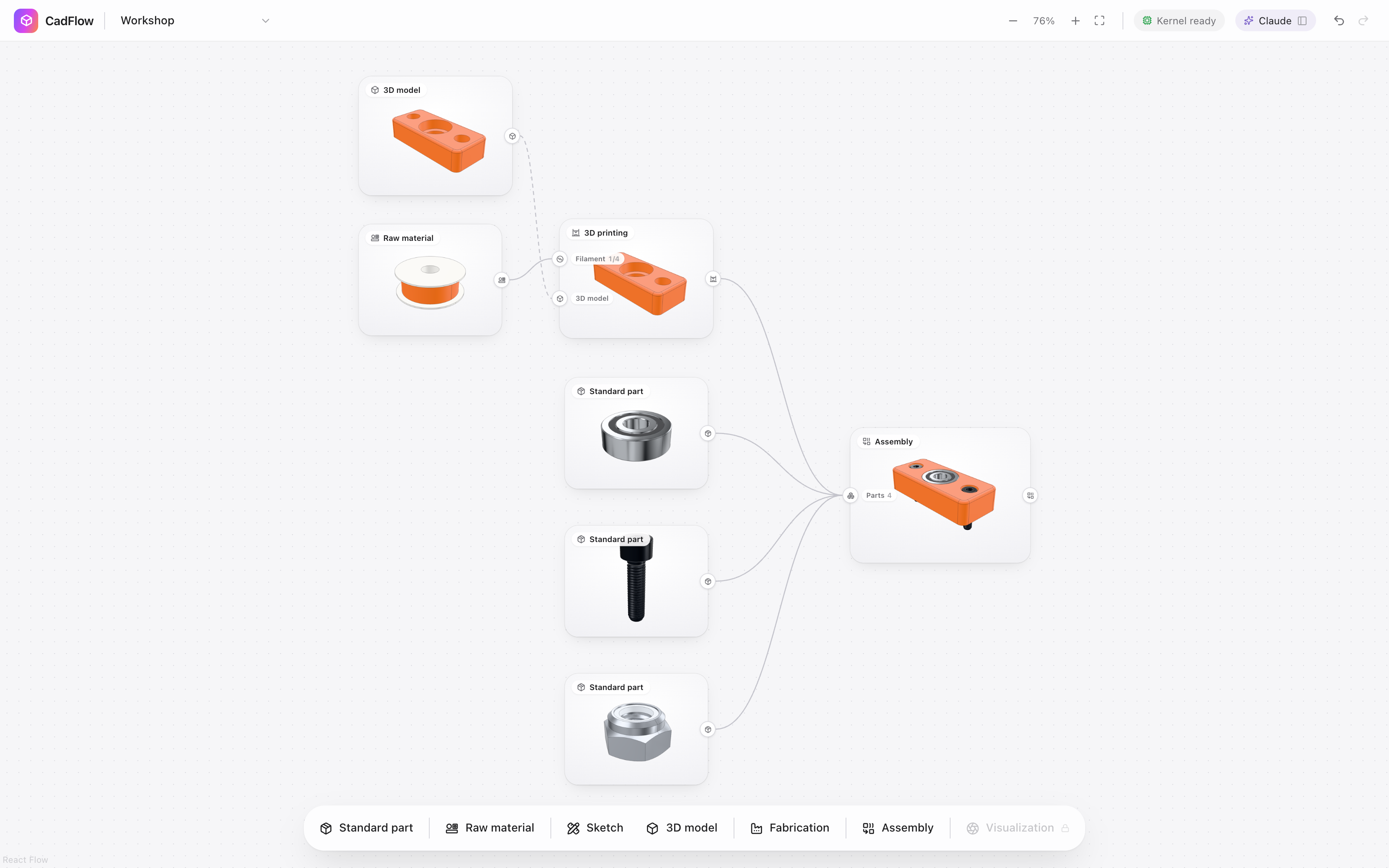Click the Assembly node output handle
Viewport: 1389px width, 868px height.
click(x=1031, y=496)
